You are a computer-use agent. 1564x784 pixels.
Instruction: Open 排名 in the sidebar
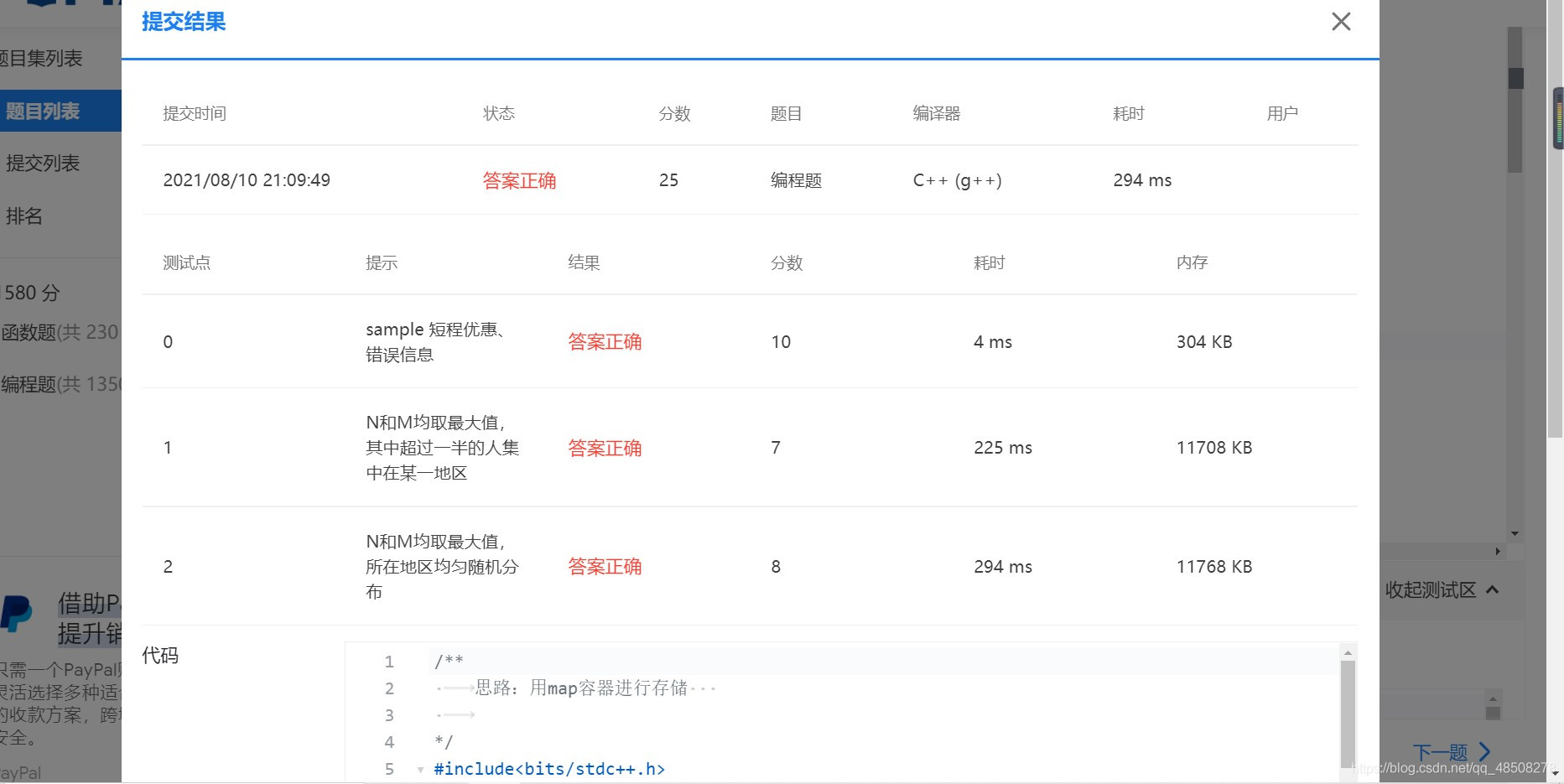point(23,215)
